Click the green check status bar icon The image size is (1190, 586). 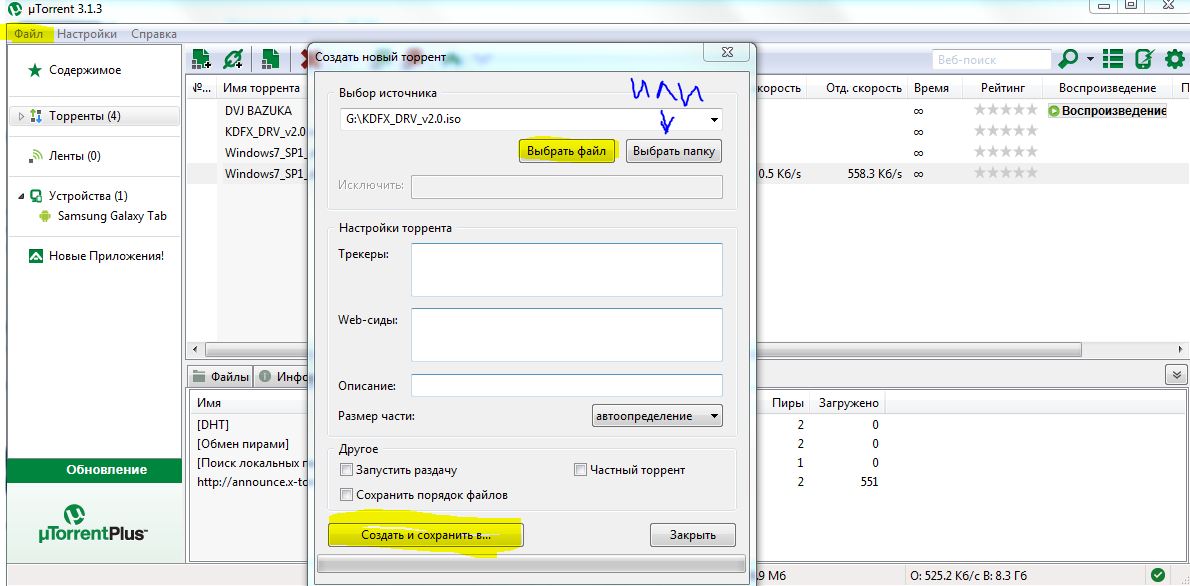pos(1157,575)
